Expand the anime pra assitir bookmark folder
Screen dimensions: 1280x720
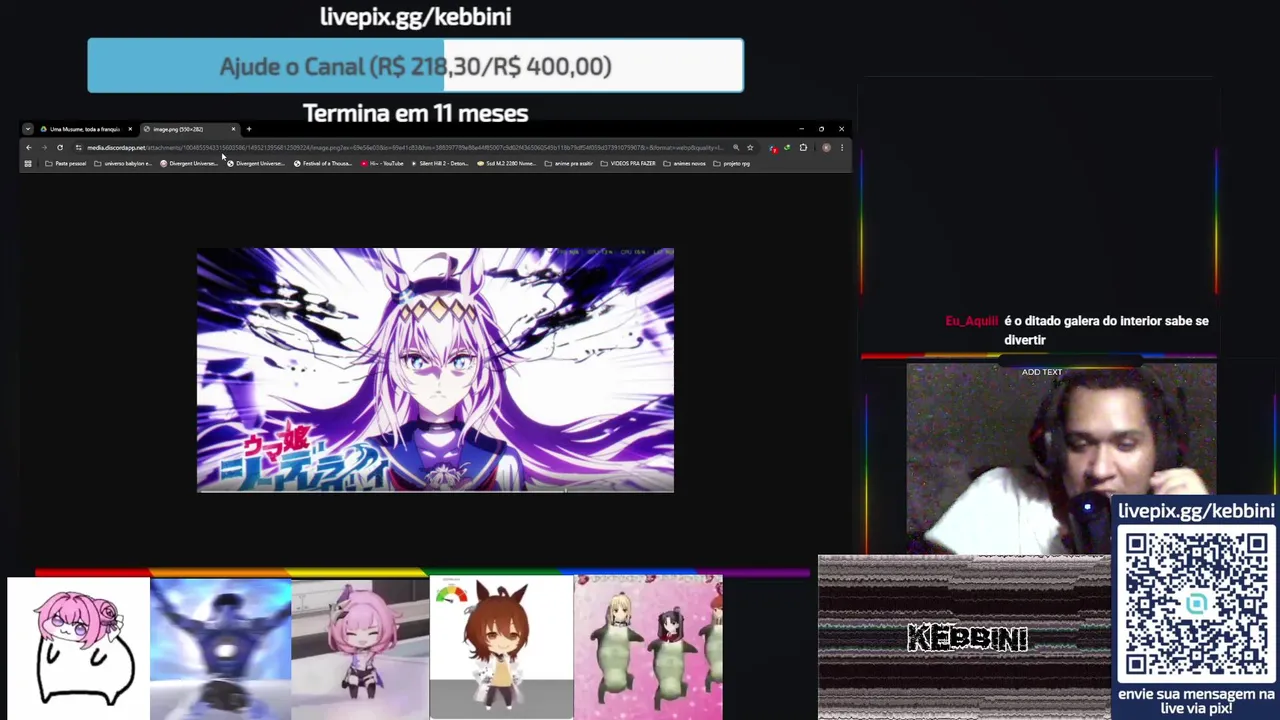click(x=568, y=163)
